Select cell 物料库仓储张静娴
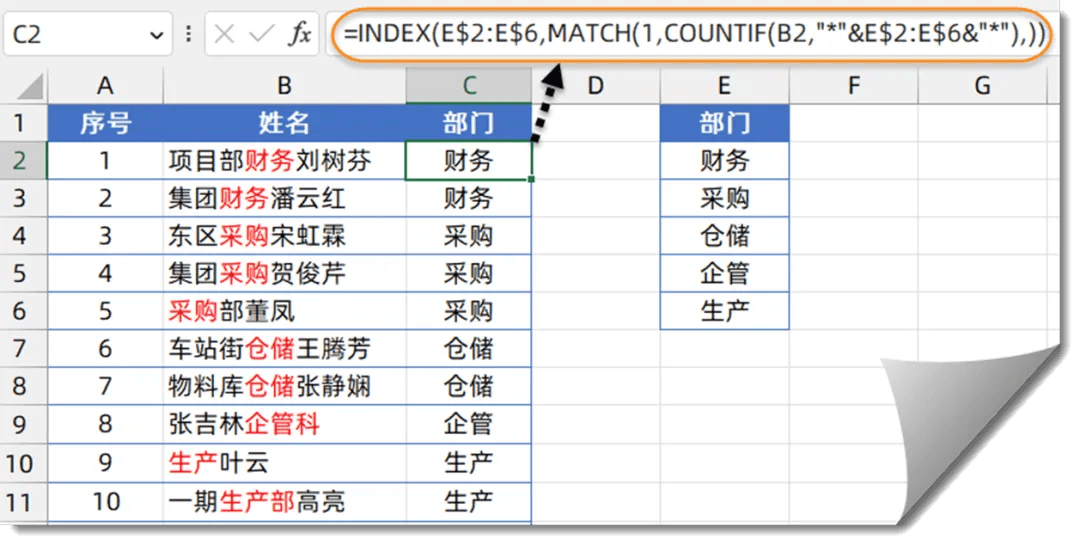 click(x=284, y=386)
